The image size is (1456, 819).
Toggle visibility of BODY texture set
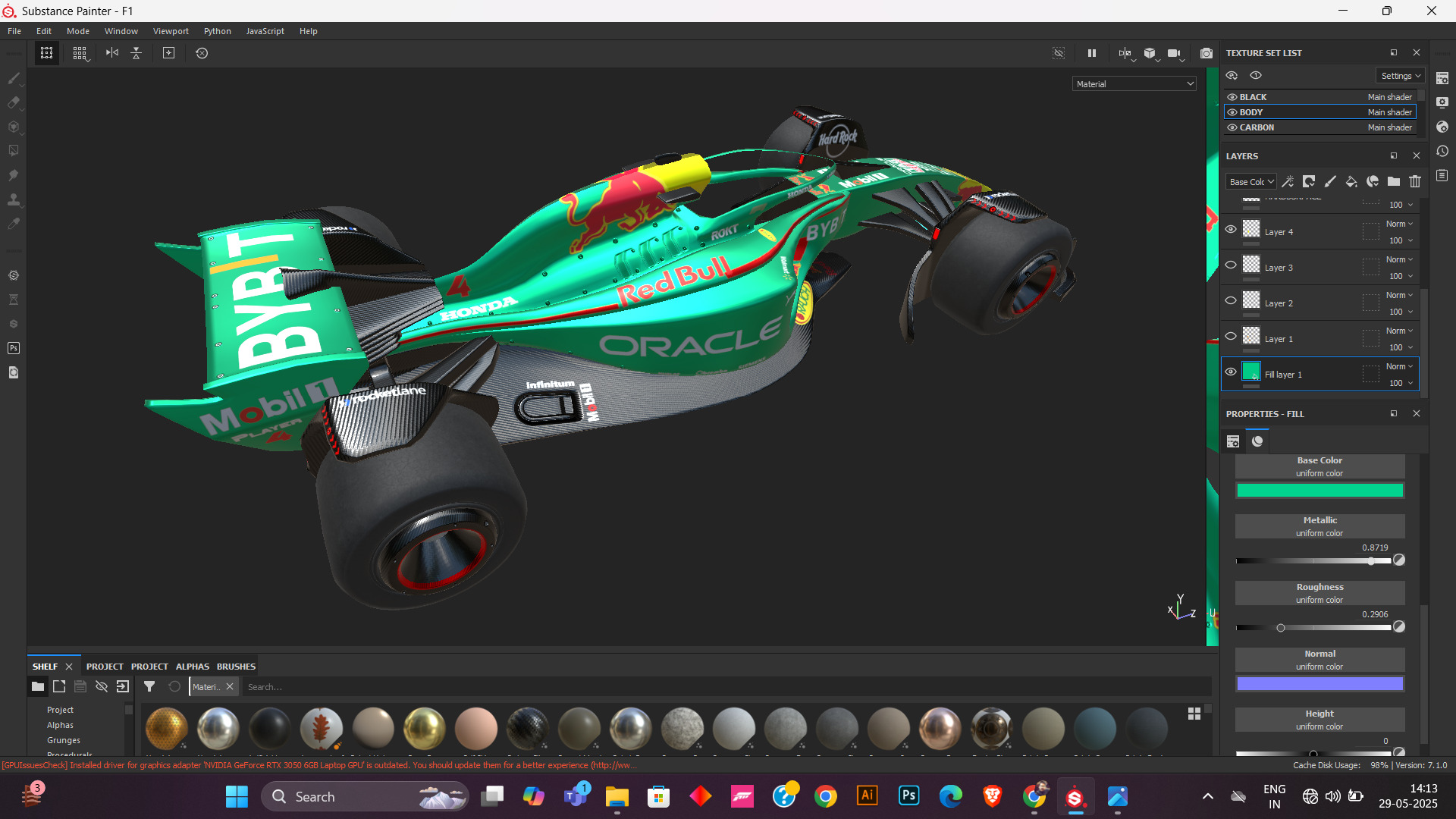pyautogui.click(x=1232, y=112)
